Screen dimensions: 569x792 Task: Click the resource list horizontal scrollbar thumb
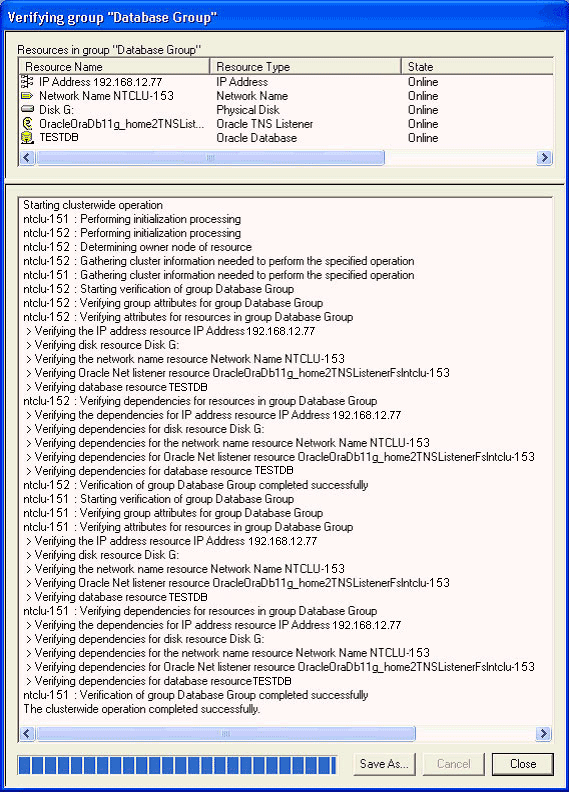coord(211,158)
